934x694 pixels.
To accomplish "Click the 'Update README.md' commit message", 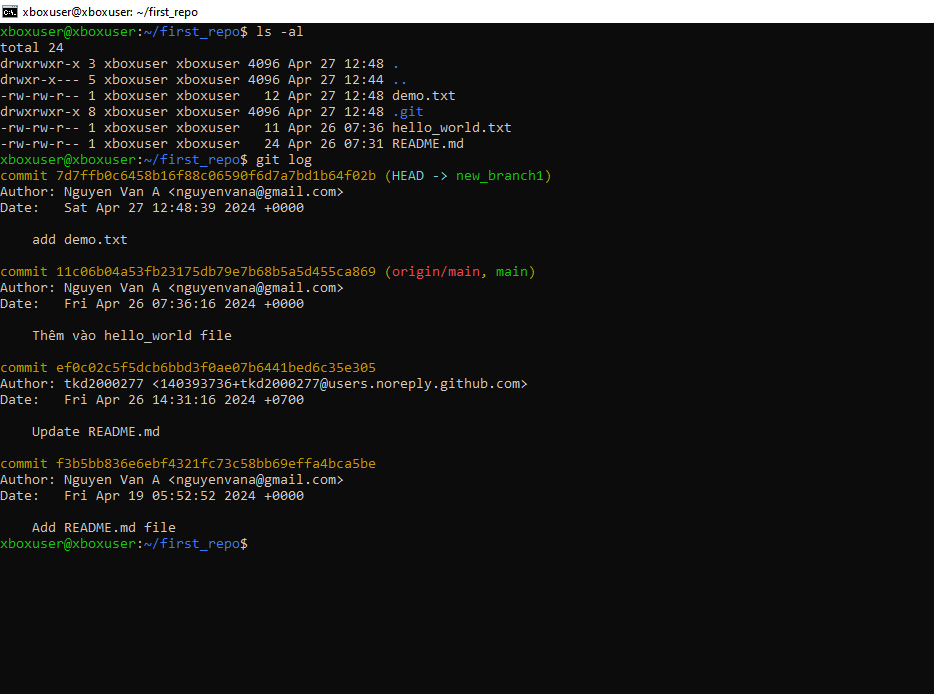I will pos(95,432).
